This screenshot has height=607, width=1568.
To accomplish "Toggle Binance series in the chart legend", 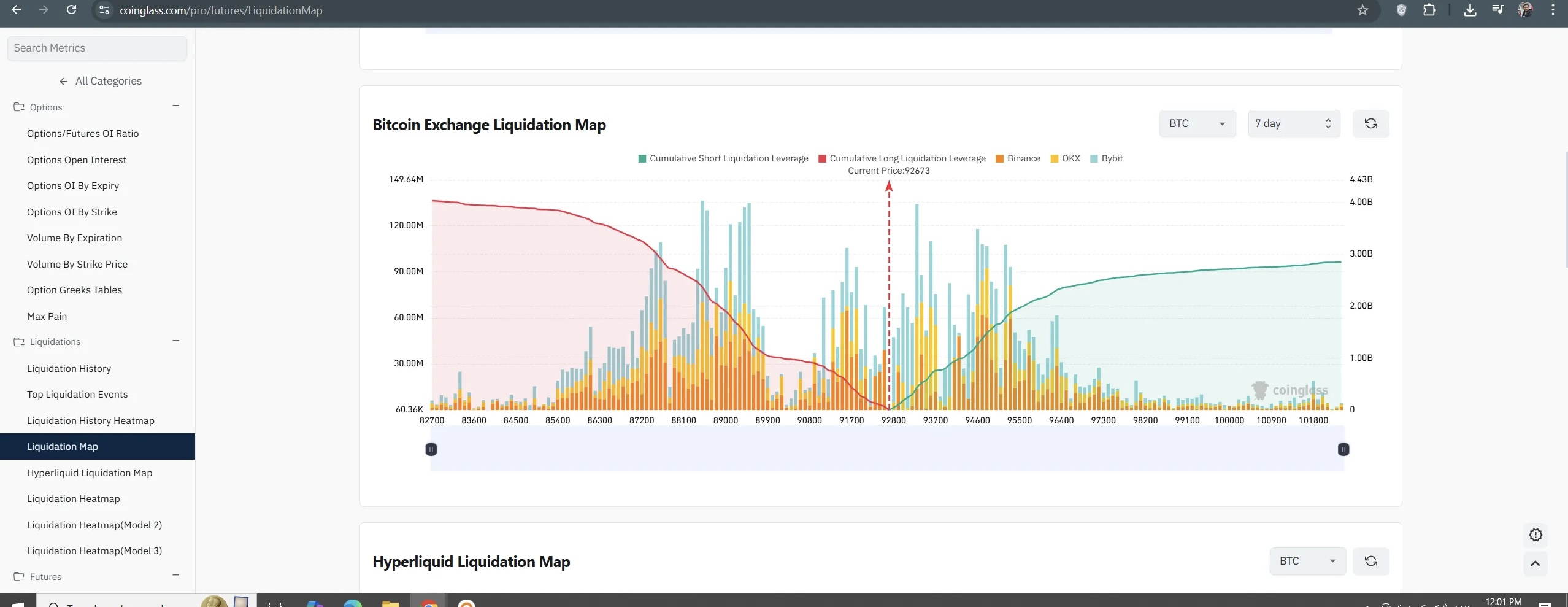I will coord(1018,158).
